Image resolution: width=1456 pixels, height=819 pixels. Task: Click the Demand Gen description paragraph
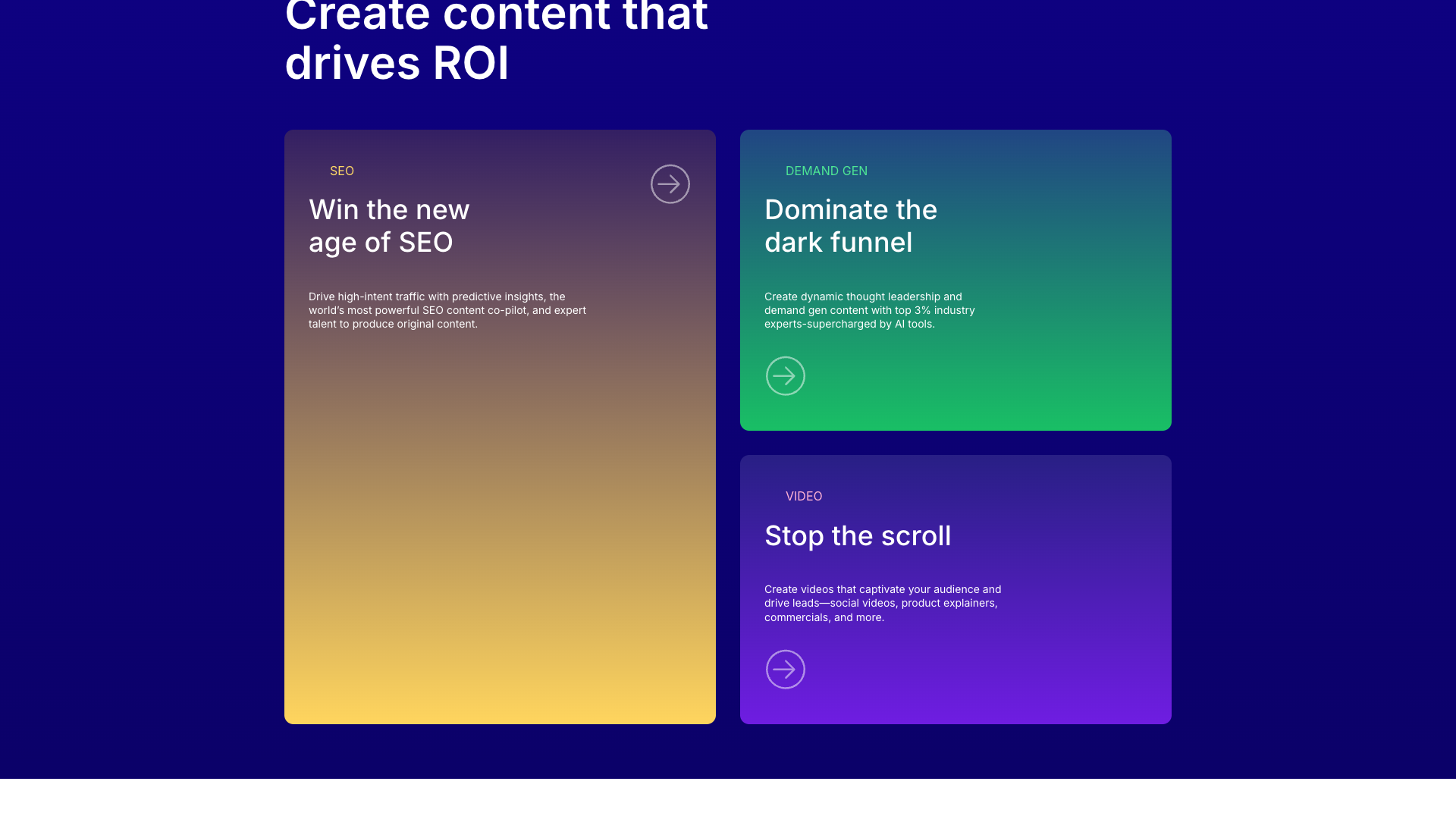pos(870,310)
